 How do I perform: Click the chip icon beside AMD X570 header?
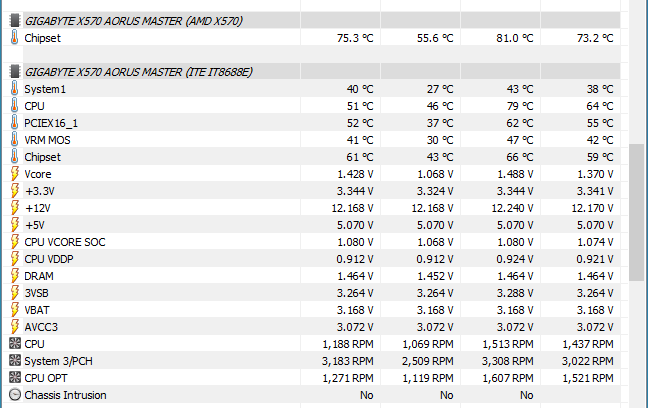(x=14, y=21)
